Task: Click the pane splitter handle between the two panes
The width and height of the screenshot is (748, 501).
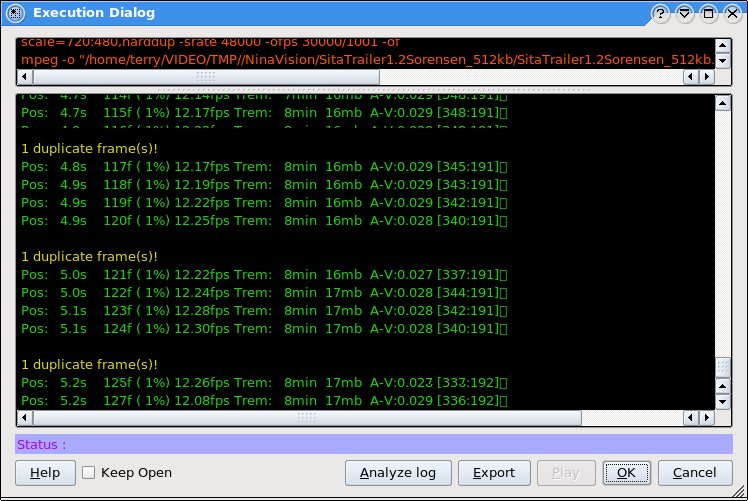Action: [374, 90]
